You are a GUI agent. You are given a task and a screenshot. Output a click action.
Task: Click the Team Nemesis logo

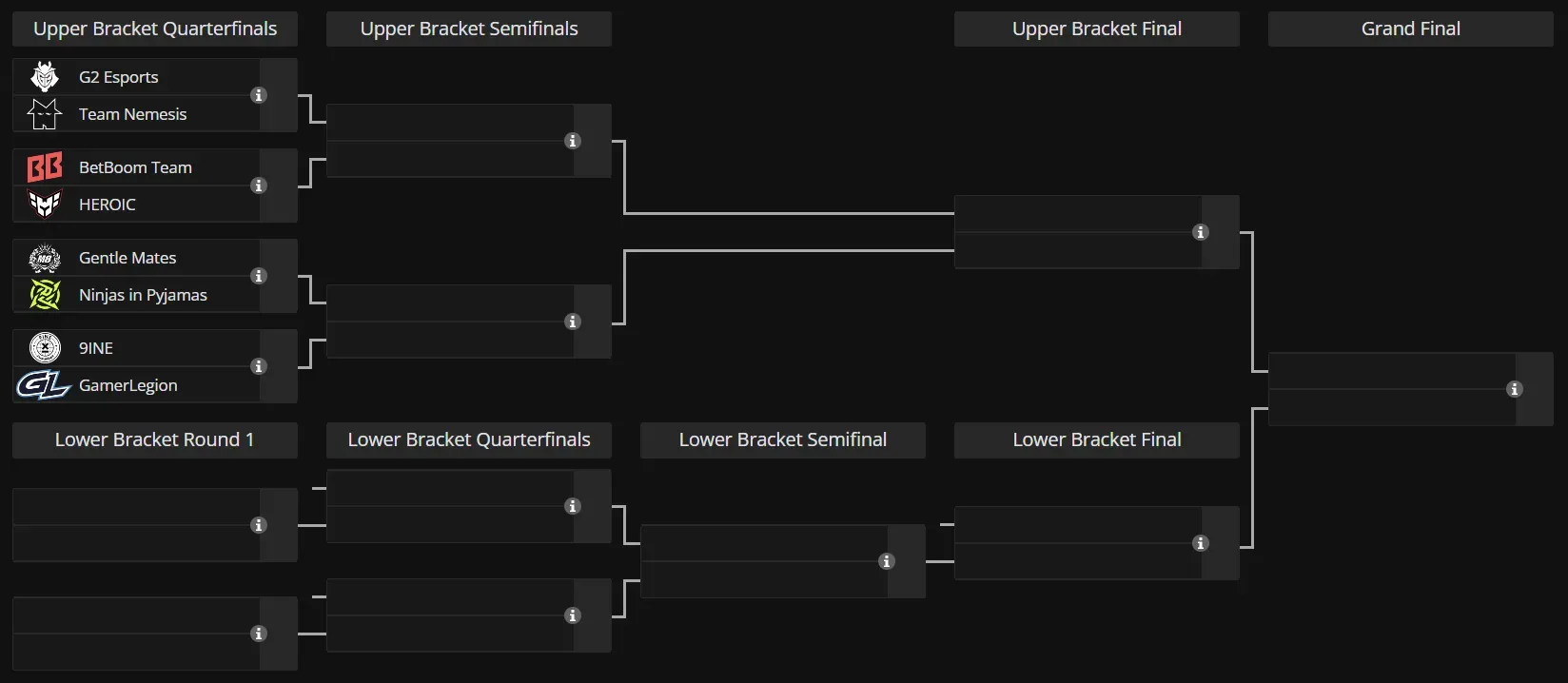pyautogui.click(x=44, y=113)
